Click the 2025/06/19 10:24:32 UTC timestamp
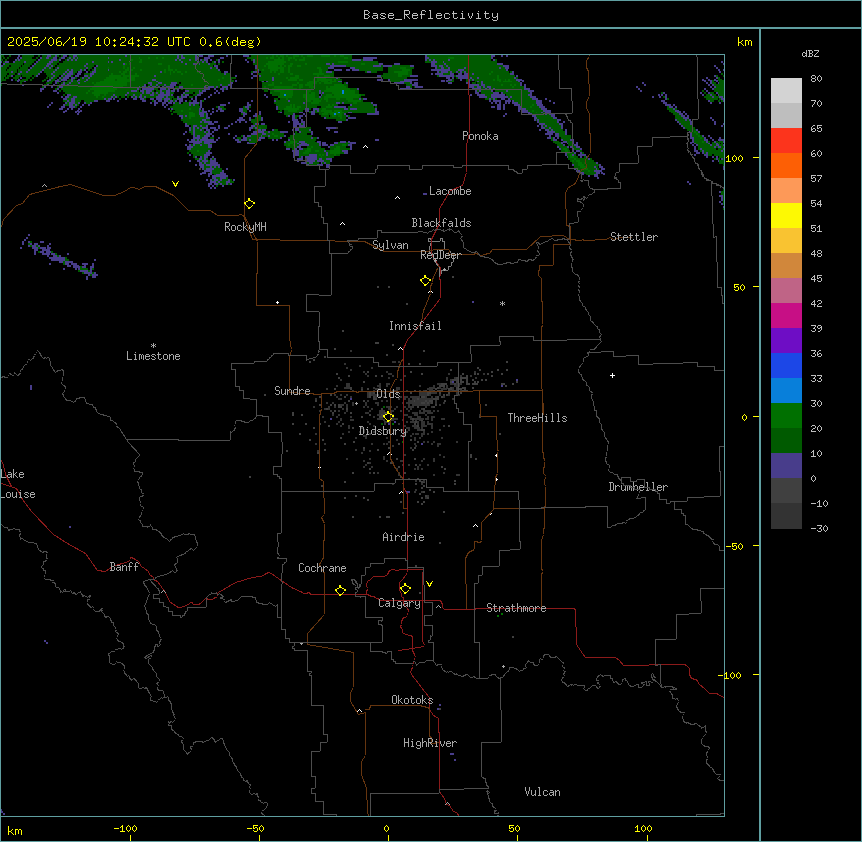862x842 pixels. (99, 42)
